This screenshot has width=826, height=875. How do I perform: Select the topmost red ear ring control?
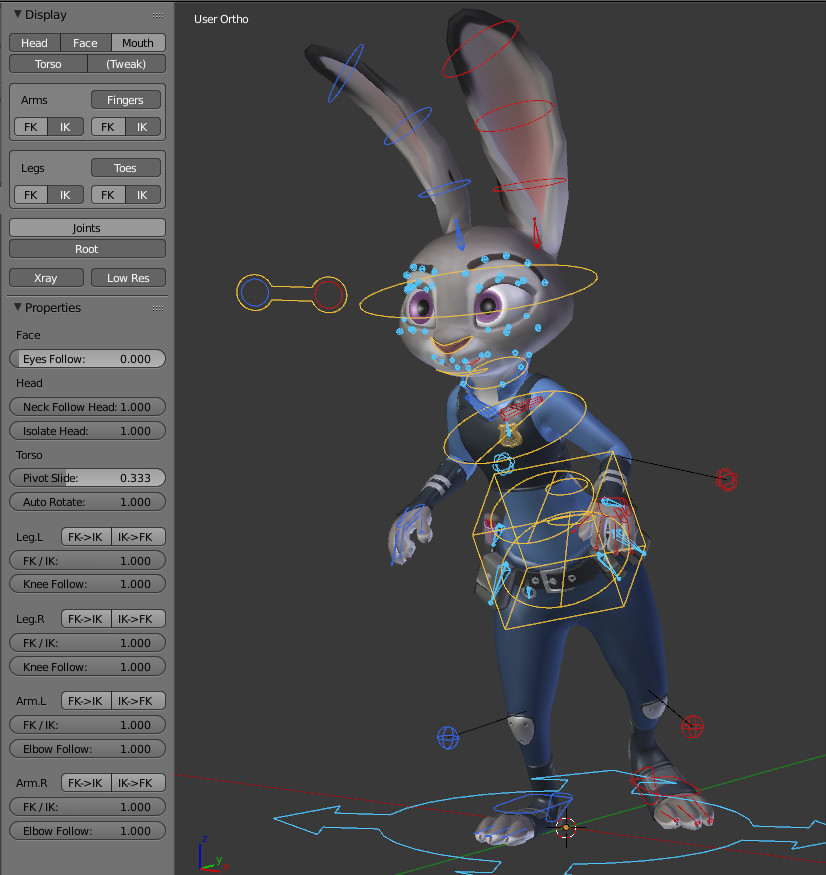(x=480, y=49)
